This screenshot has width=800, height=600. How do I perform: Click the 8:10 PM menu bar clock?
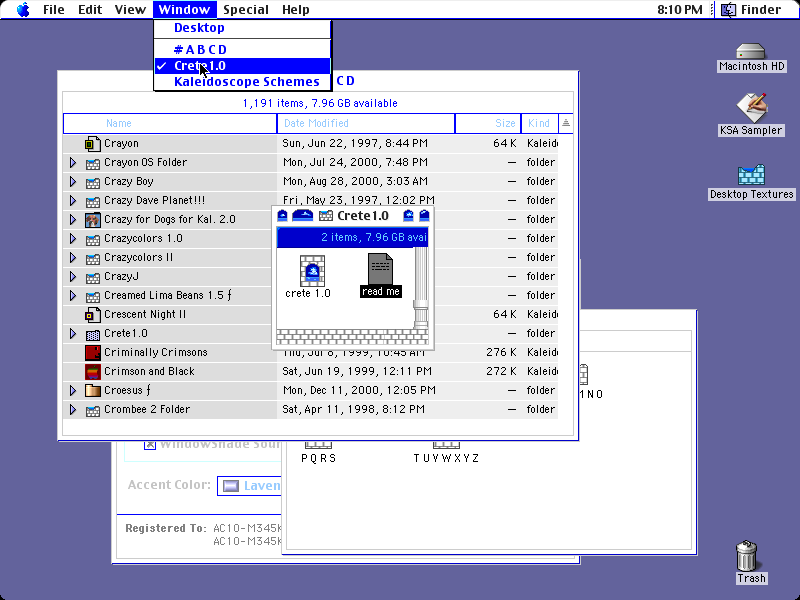tap(680, 9)
